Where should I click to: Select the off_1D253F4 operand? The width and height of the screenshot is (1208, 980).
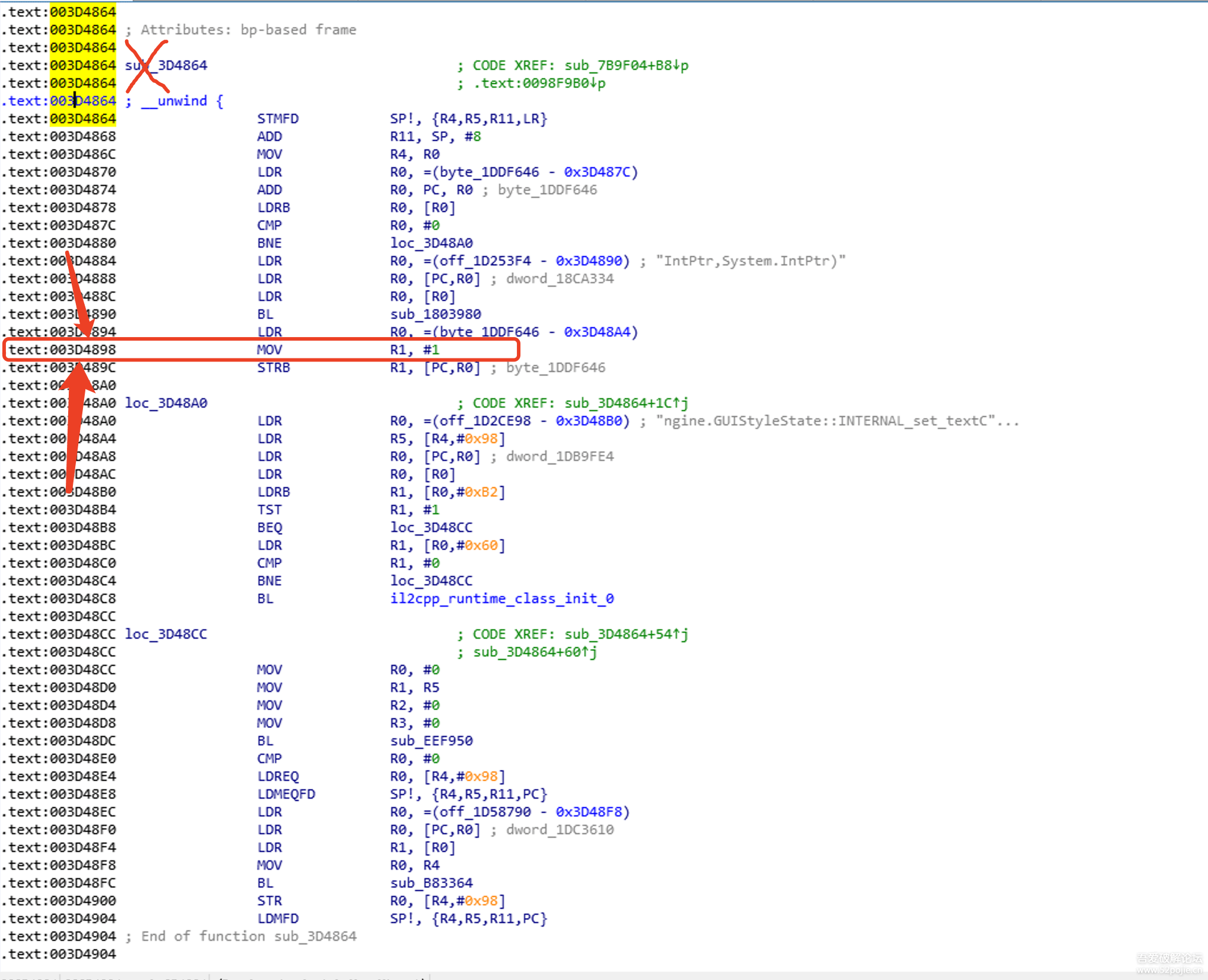(484, 261)
